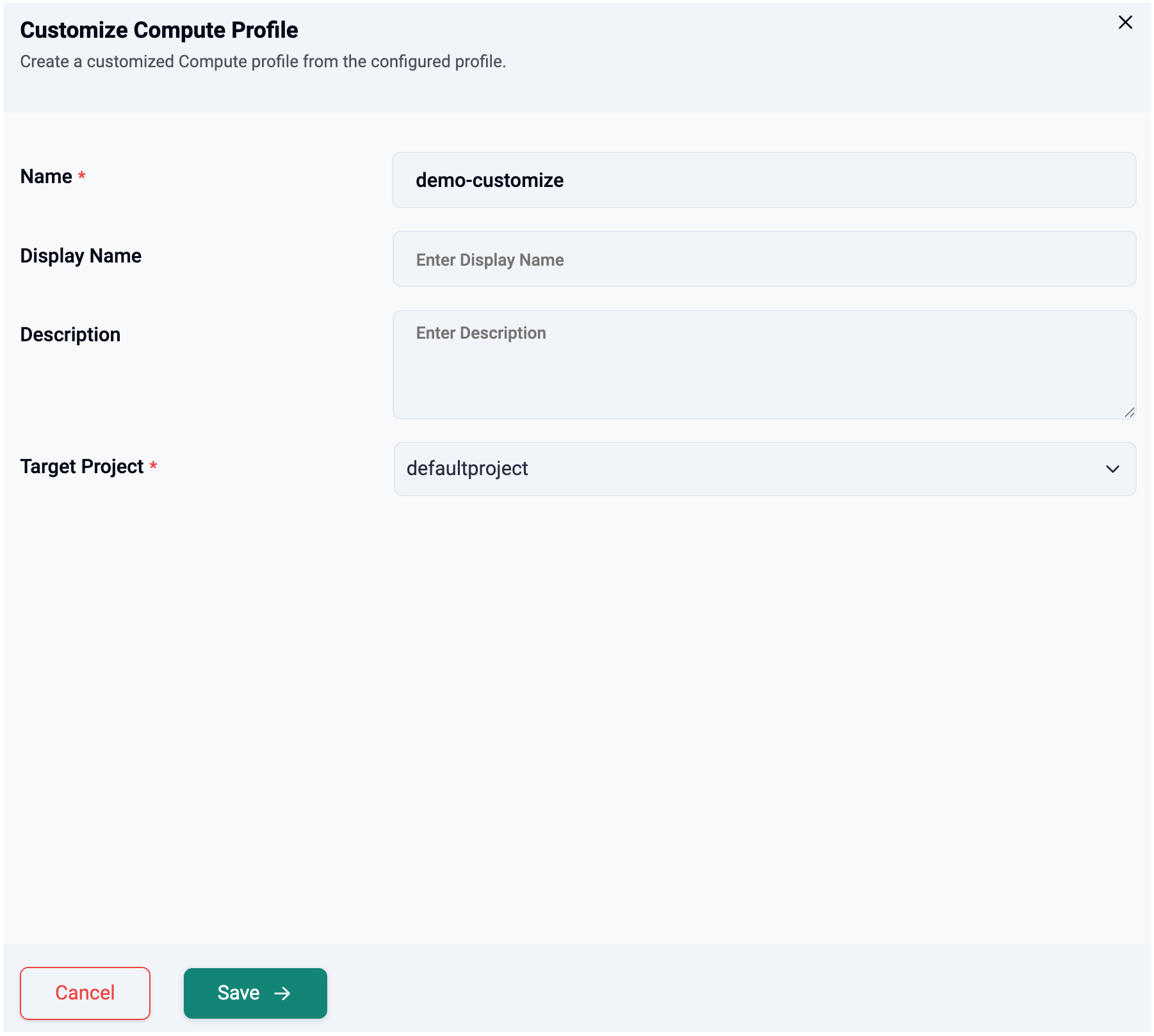1154x1036 pixels.
Task: Click the empty footer space right of Save
Action: tap(704, 992)
